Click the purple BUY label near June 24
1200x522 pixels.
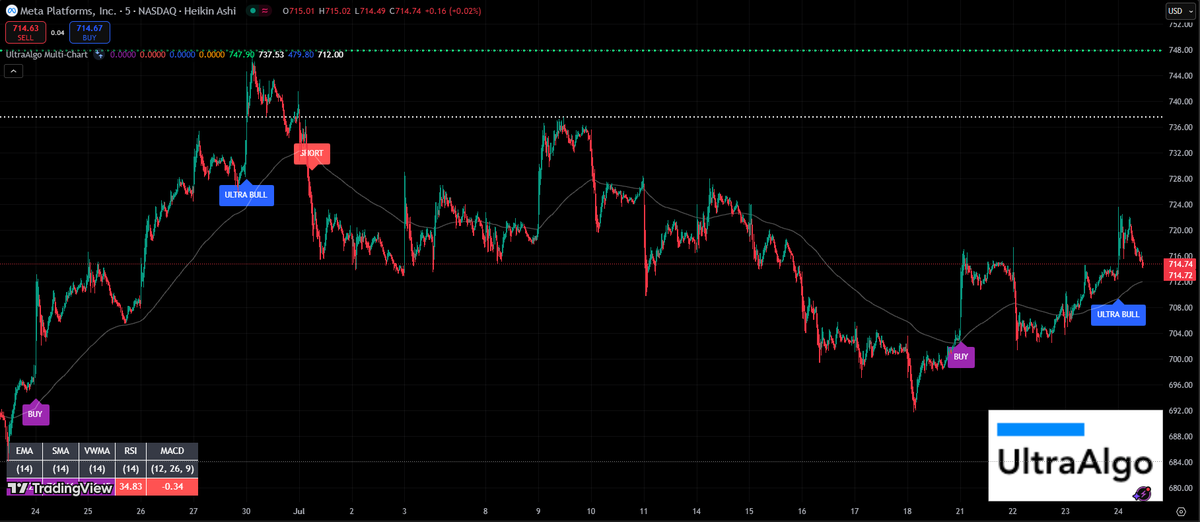pyautogui.click(x=35, y=413)
